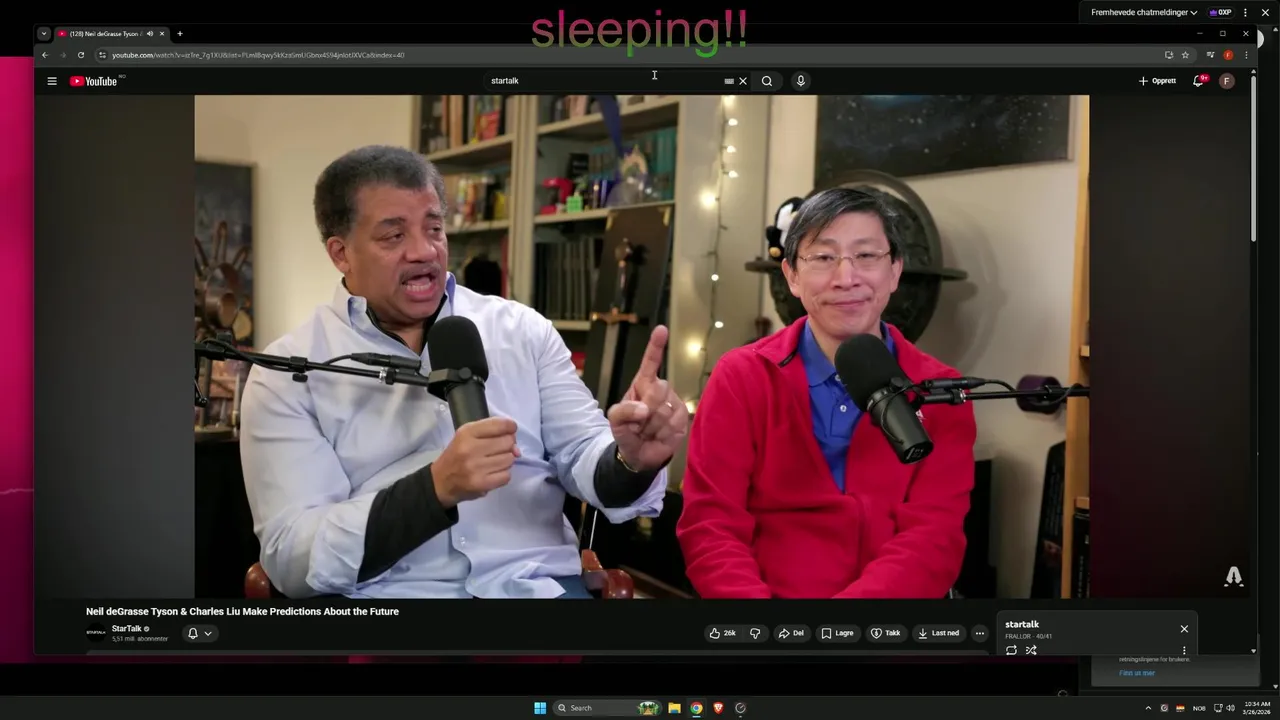Screen dimensions: 1280x720
Task: Open the YouTube notifications bell
Action: tap(1198, 81)
